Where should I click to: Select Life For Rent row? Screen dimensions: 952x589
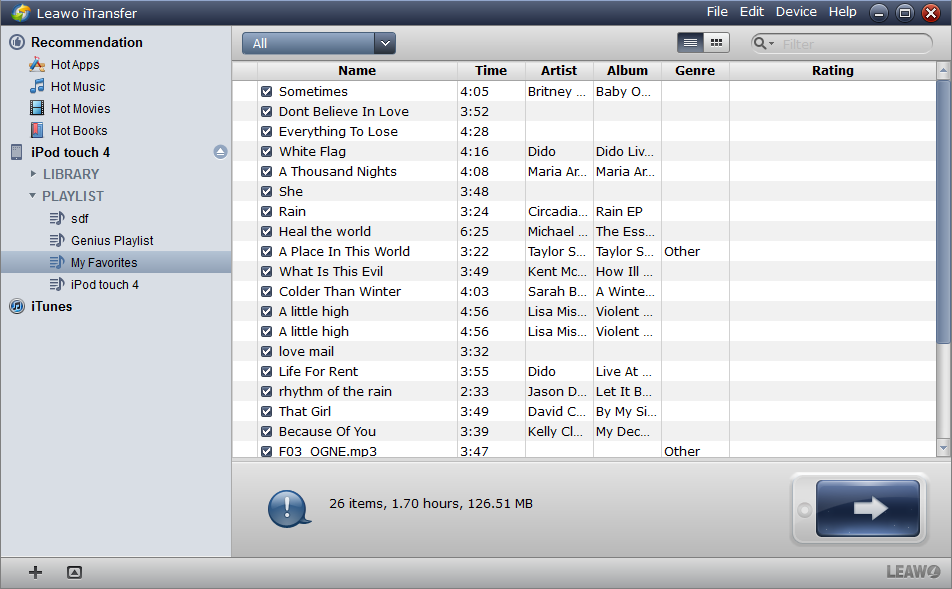click(x=584, y=371)
